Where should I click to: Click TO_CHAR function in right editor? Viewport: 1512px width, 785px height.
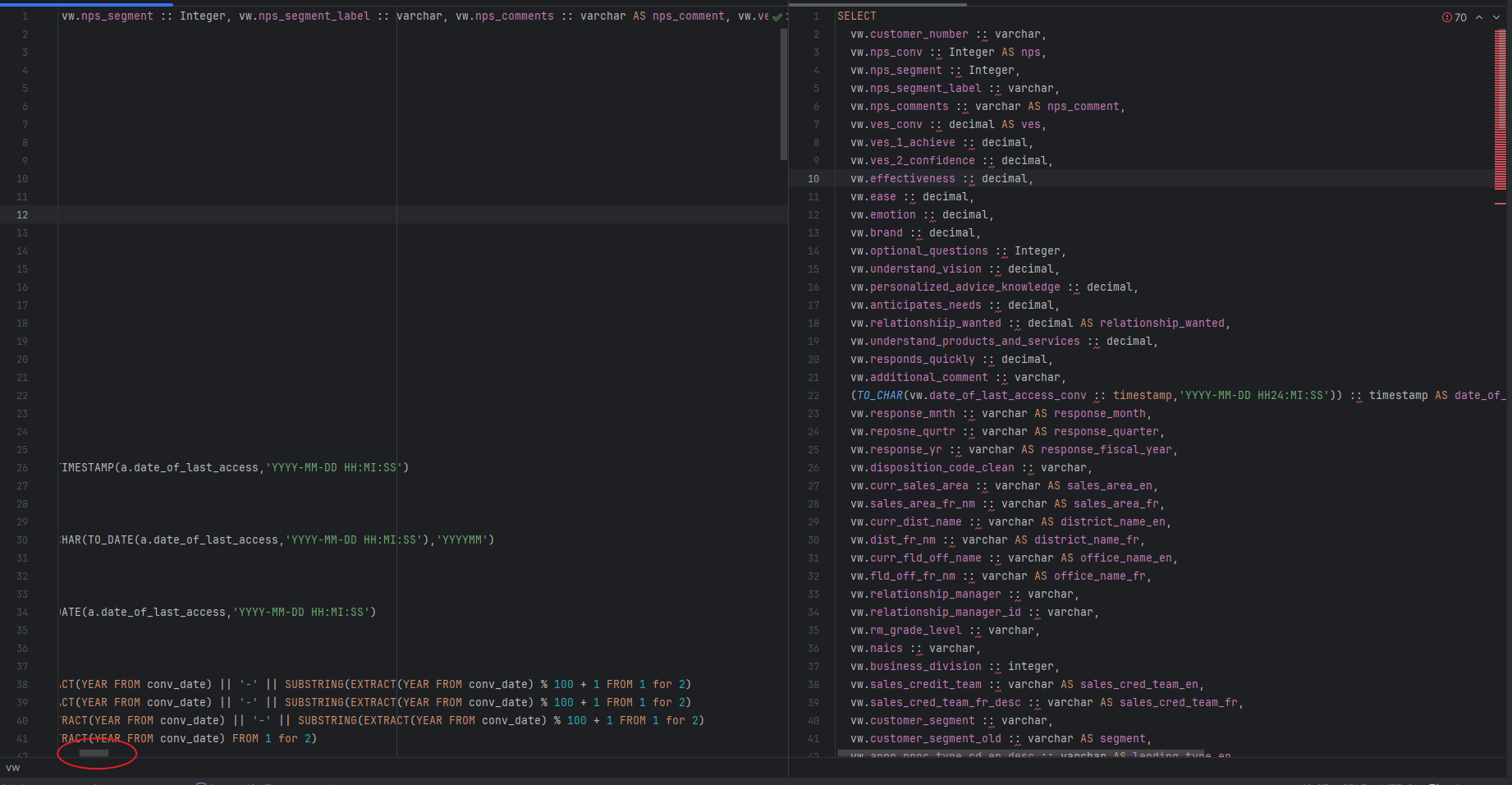point(880,396)
